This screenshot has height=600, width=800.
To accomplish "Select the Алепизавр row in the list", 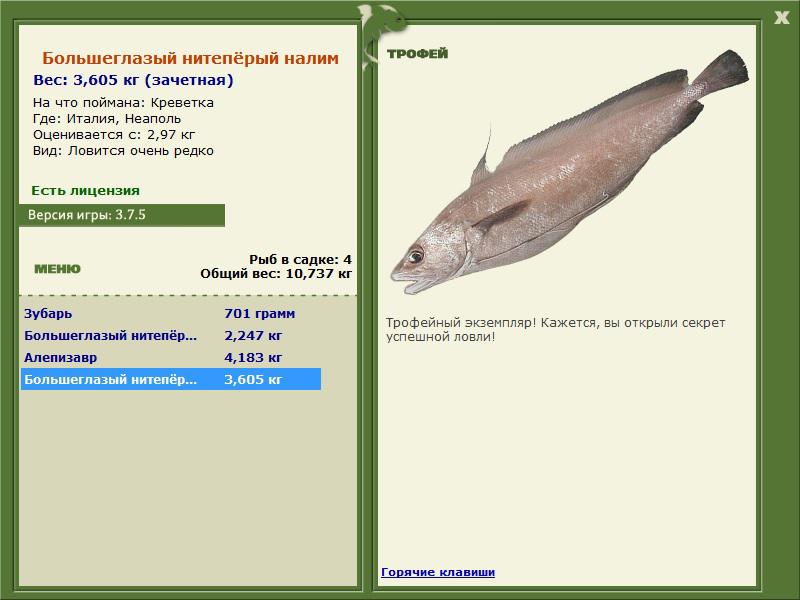I will pyautogui.click(x=171, y=357).
